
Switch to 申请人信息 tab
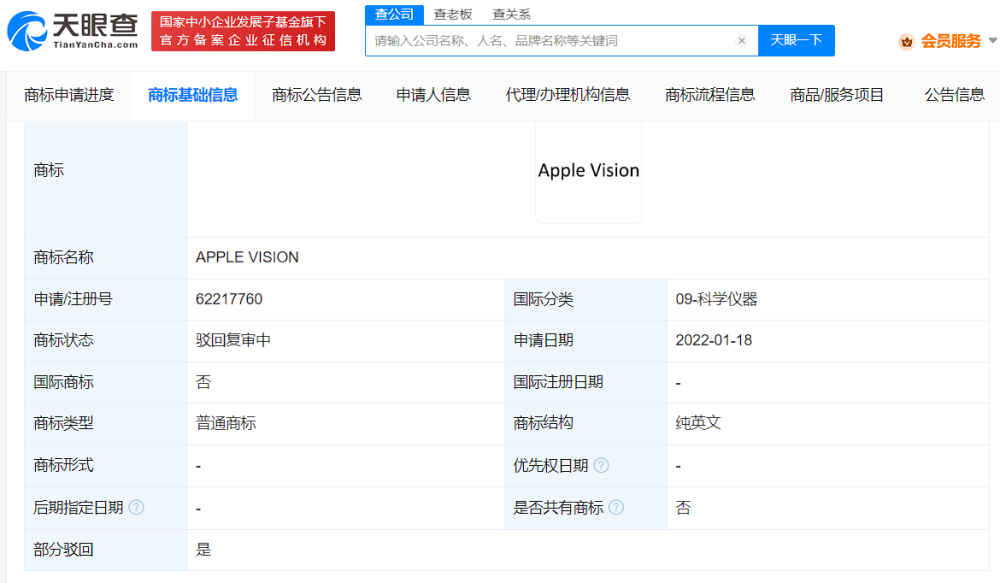[x=433, y=95]
